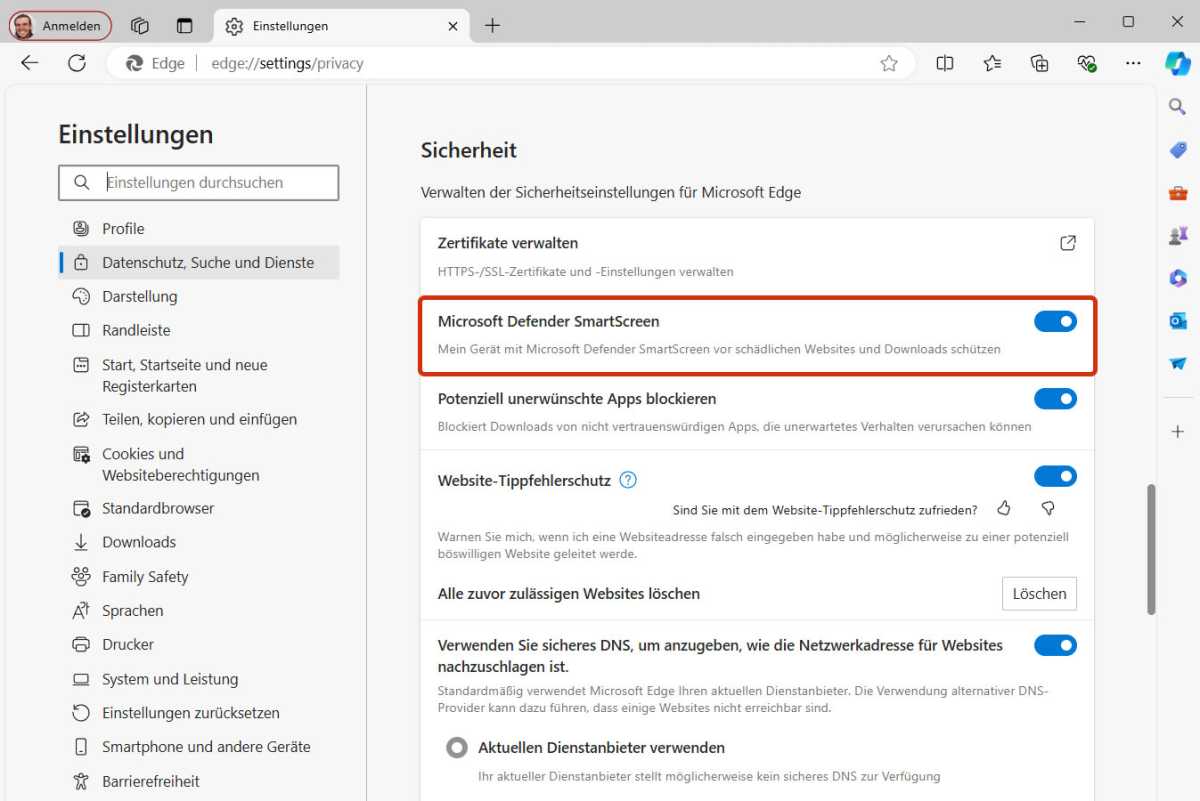The image size is (1200, 801).
Task: Click the Löschen button
Action: click(x=1039, y=594)
